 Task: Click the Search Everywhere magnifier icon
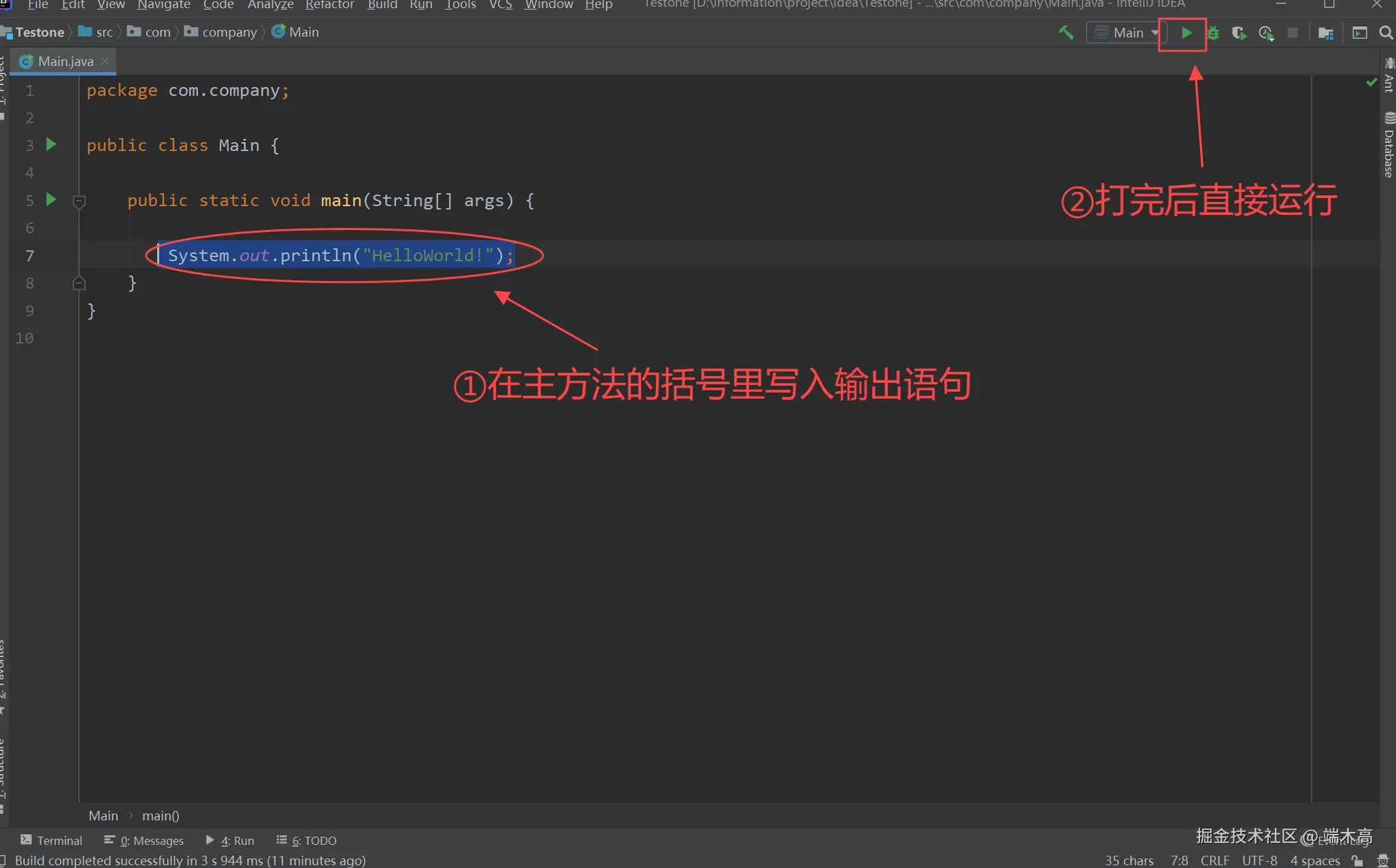pos(1386,32)
